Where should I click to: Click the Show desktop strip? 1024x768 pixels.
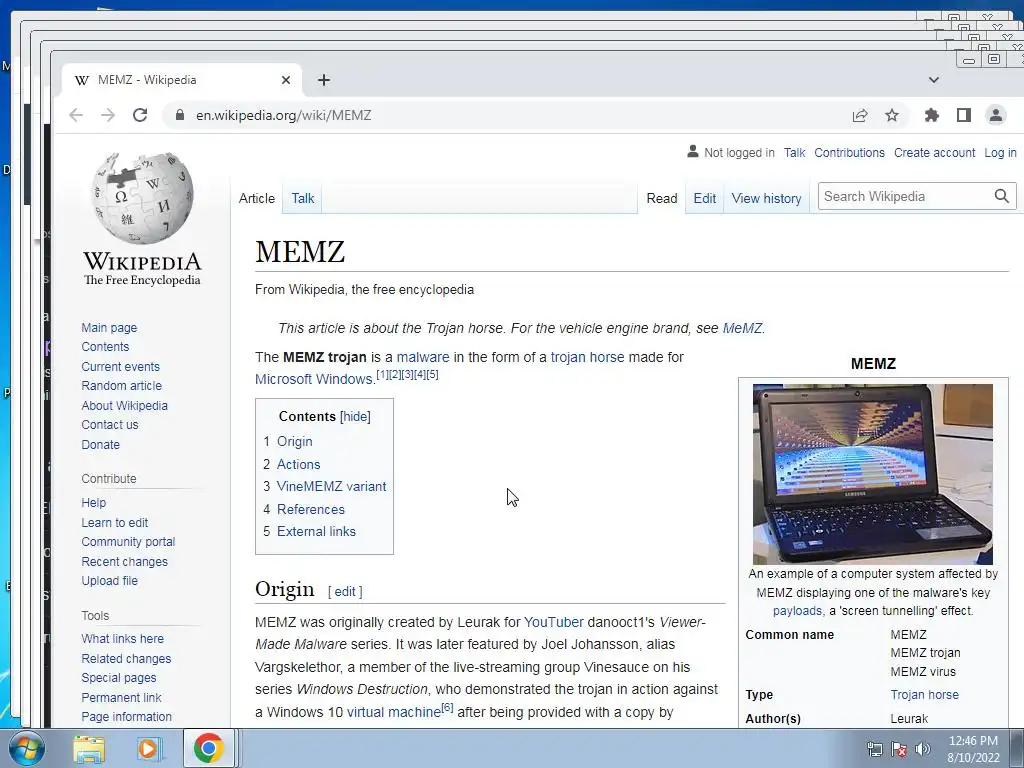pos(1017,749)
